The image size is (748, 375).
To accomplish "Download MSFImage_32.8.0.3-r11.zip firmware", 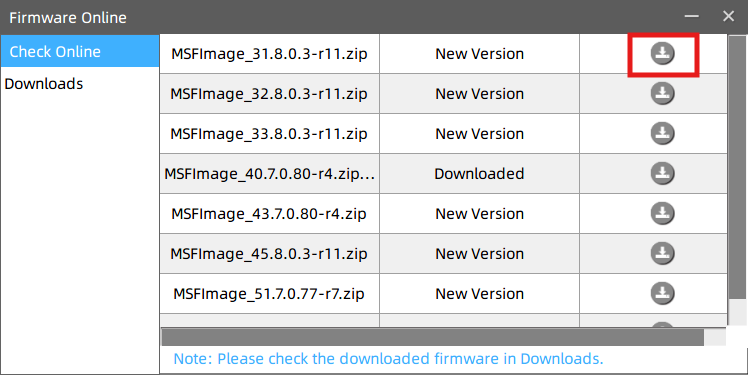I will click(663, 94).
